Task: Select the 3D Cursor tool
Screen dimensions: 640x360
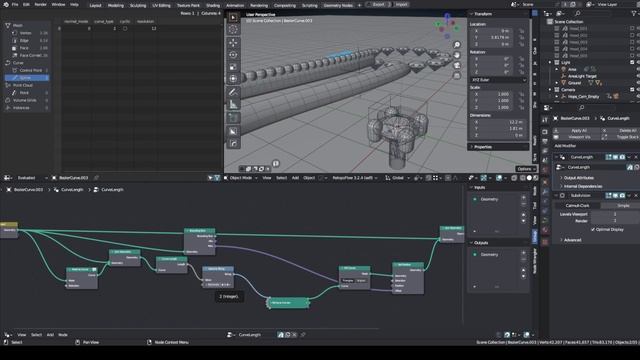Action: coord(233,30)
